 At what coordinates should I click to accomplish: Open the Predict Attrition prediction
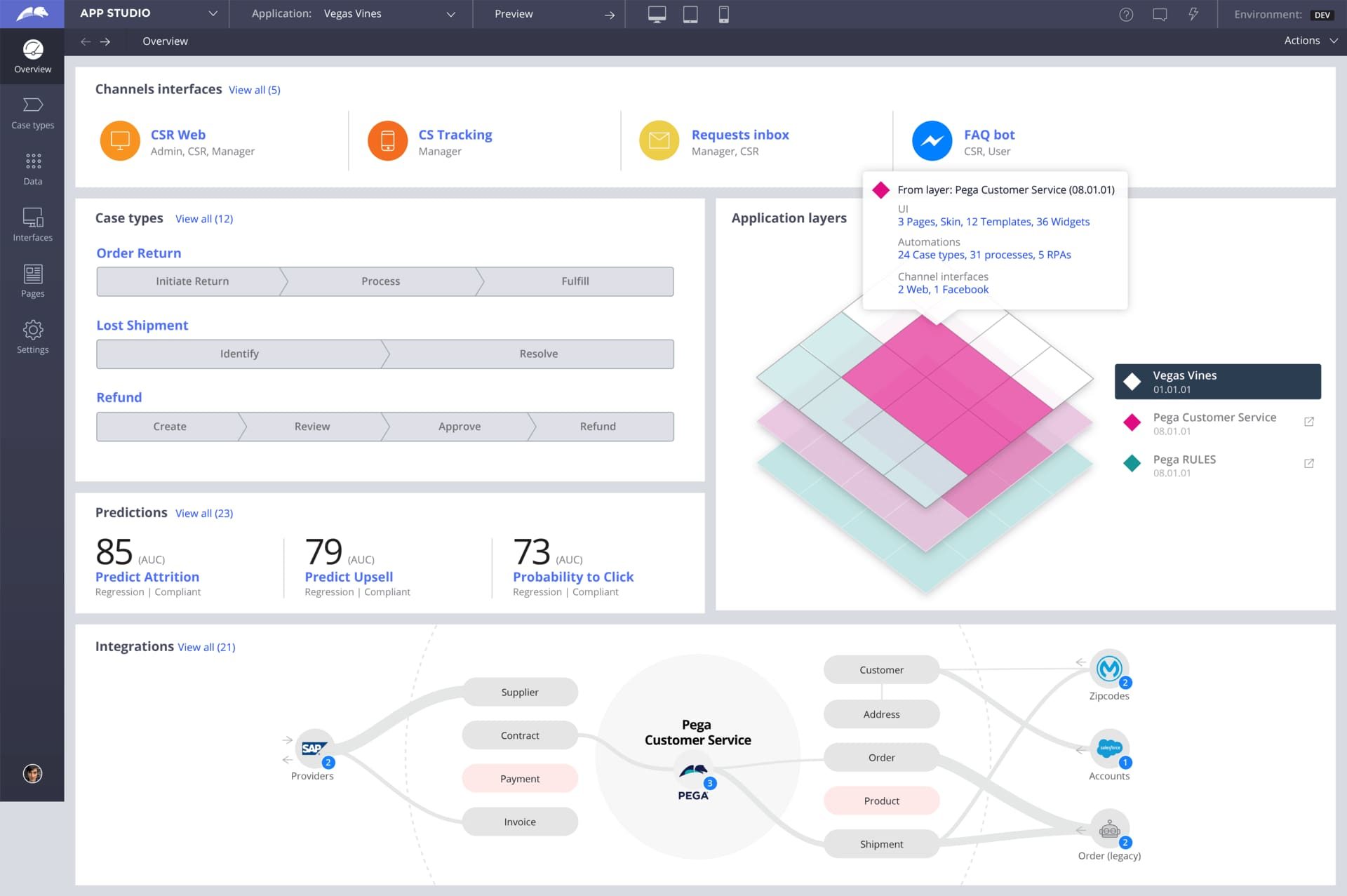click(147, 577)
